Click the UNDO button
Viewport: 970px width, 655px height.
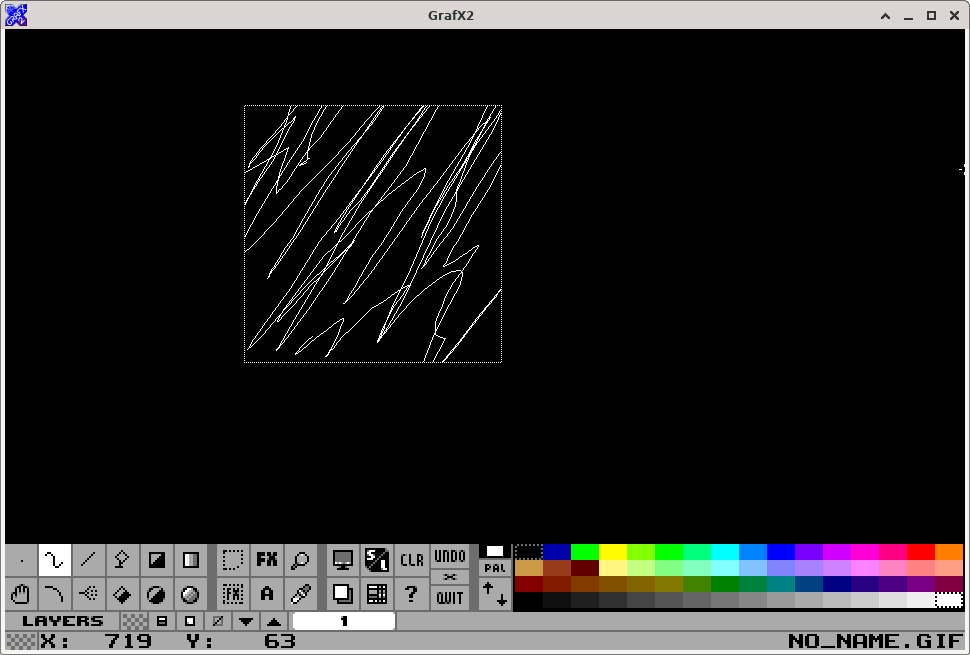click(x=450, y=557)
